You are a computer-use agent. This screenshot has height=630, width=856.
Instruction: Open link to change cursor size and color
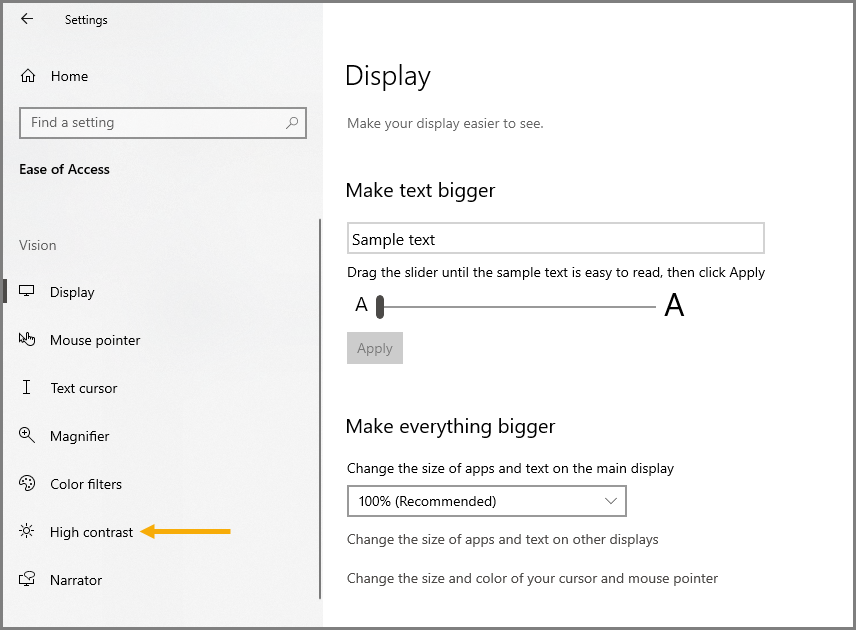532,578
